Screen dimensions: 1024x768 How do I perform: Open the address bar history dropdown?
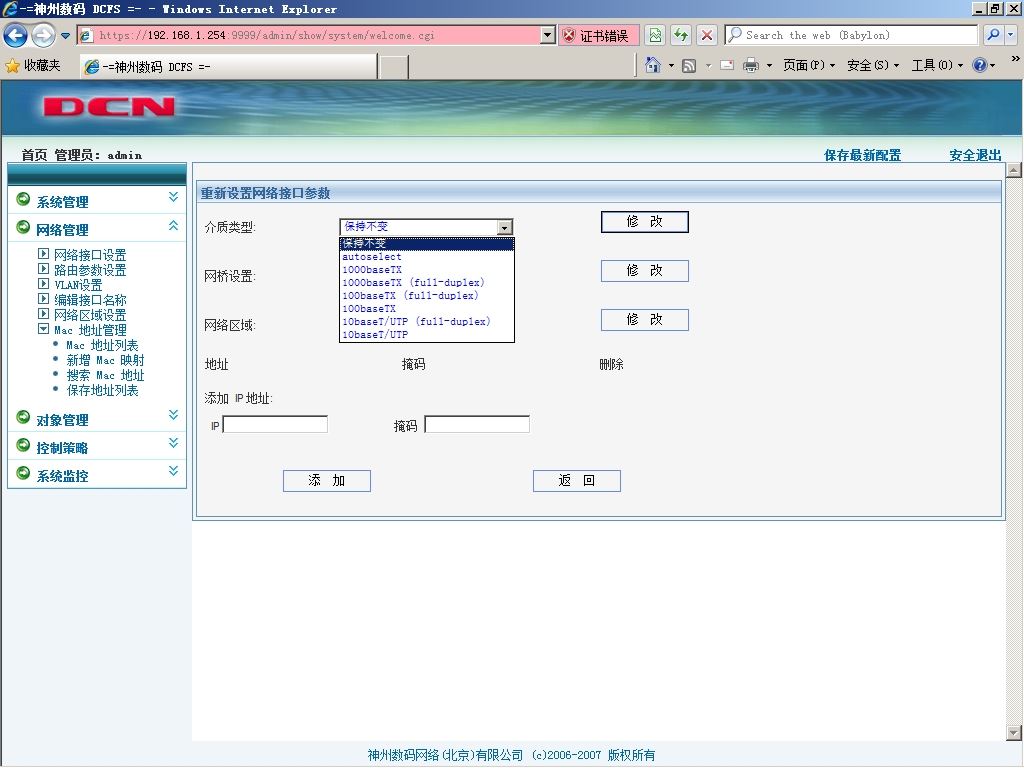pos(548,35)
